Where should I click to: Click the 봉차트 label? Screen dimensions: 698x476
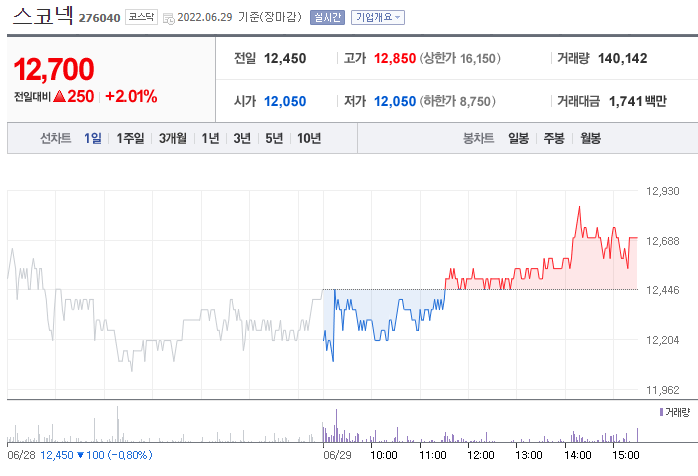[479, 138]
